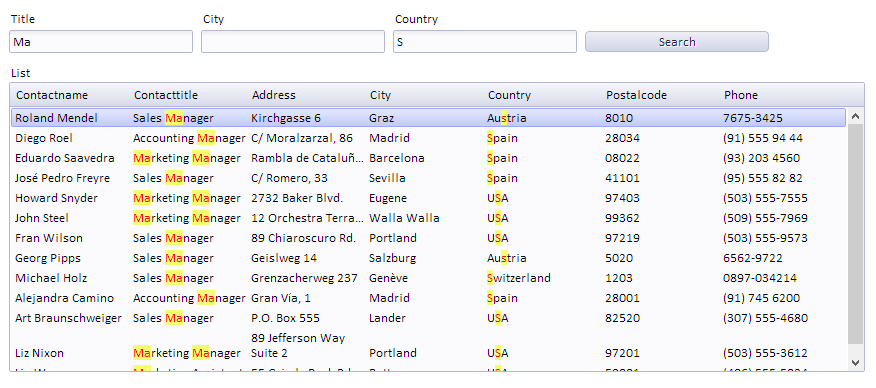The width and height of the screenshot is (876, 388).
Task: Click phone number (91) 745 6200
Action: pos(761,298)
